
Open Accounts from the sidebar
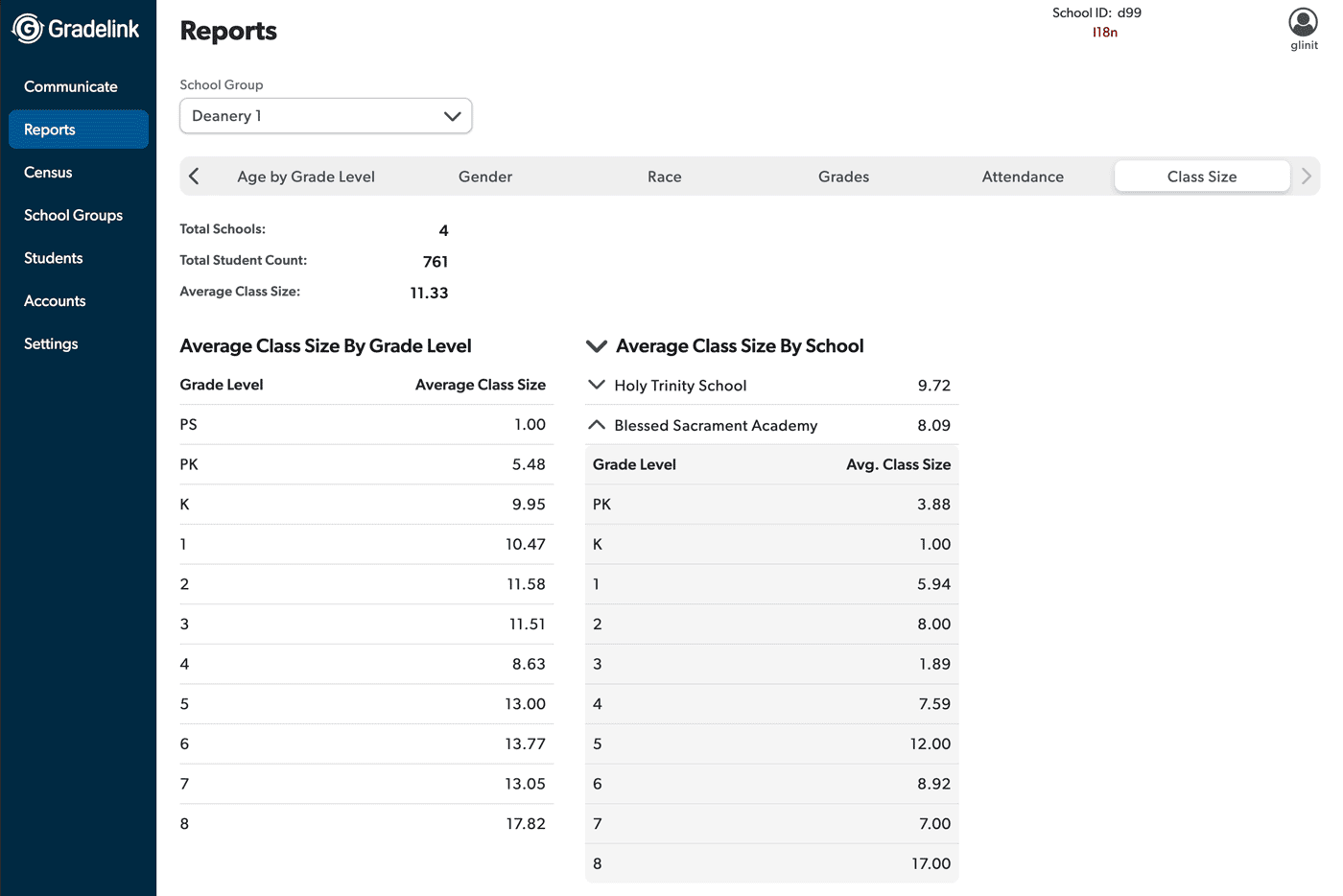55,301
